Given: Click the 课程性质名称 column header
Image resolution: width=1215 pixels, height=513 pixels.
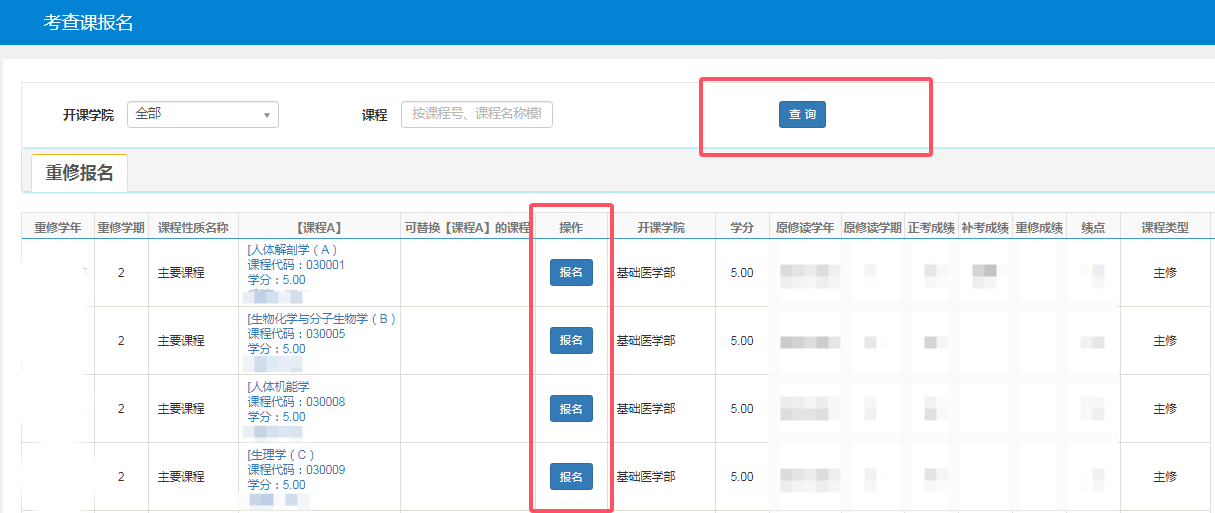Looking at the screenshot, I should coord(193,227).
